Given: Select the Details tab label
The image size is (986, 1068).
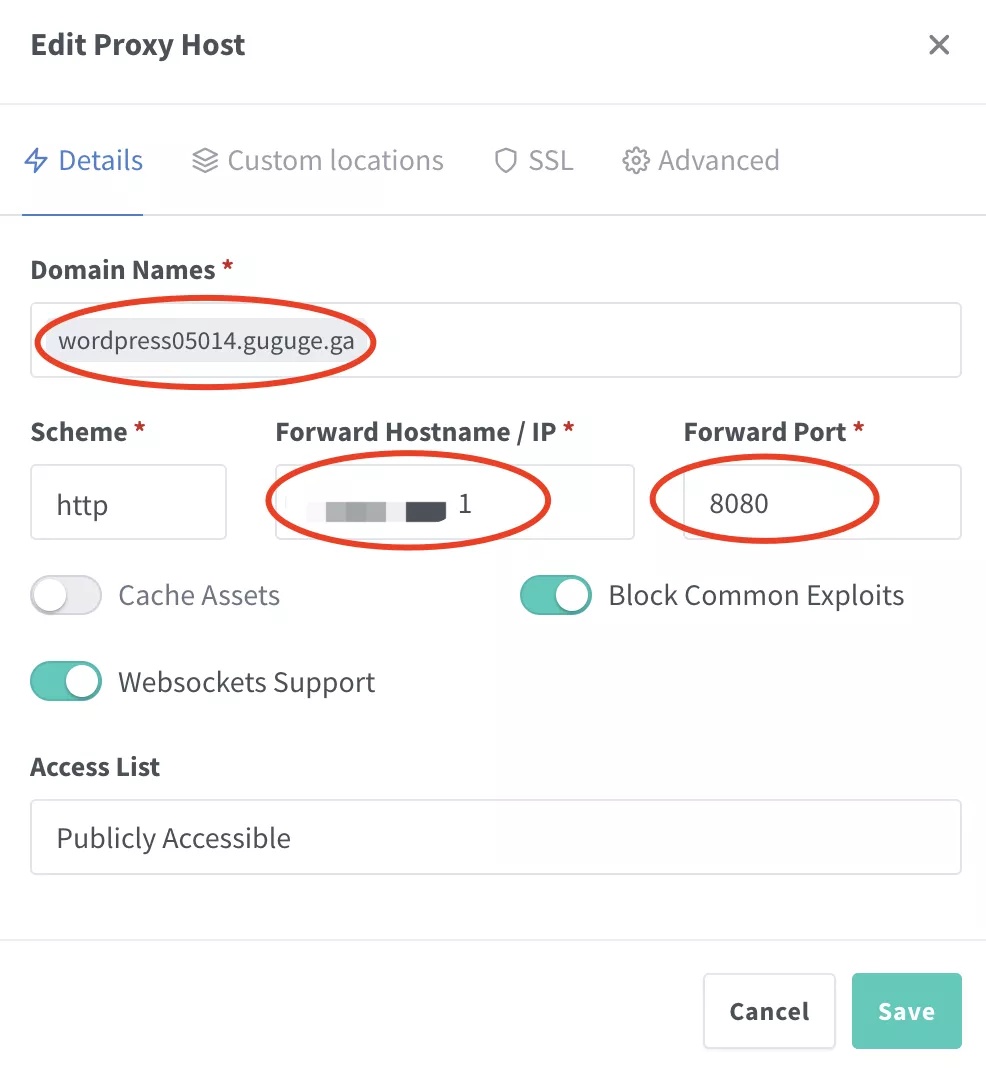Looking at the screenshot, I should 100,161.
